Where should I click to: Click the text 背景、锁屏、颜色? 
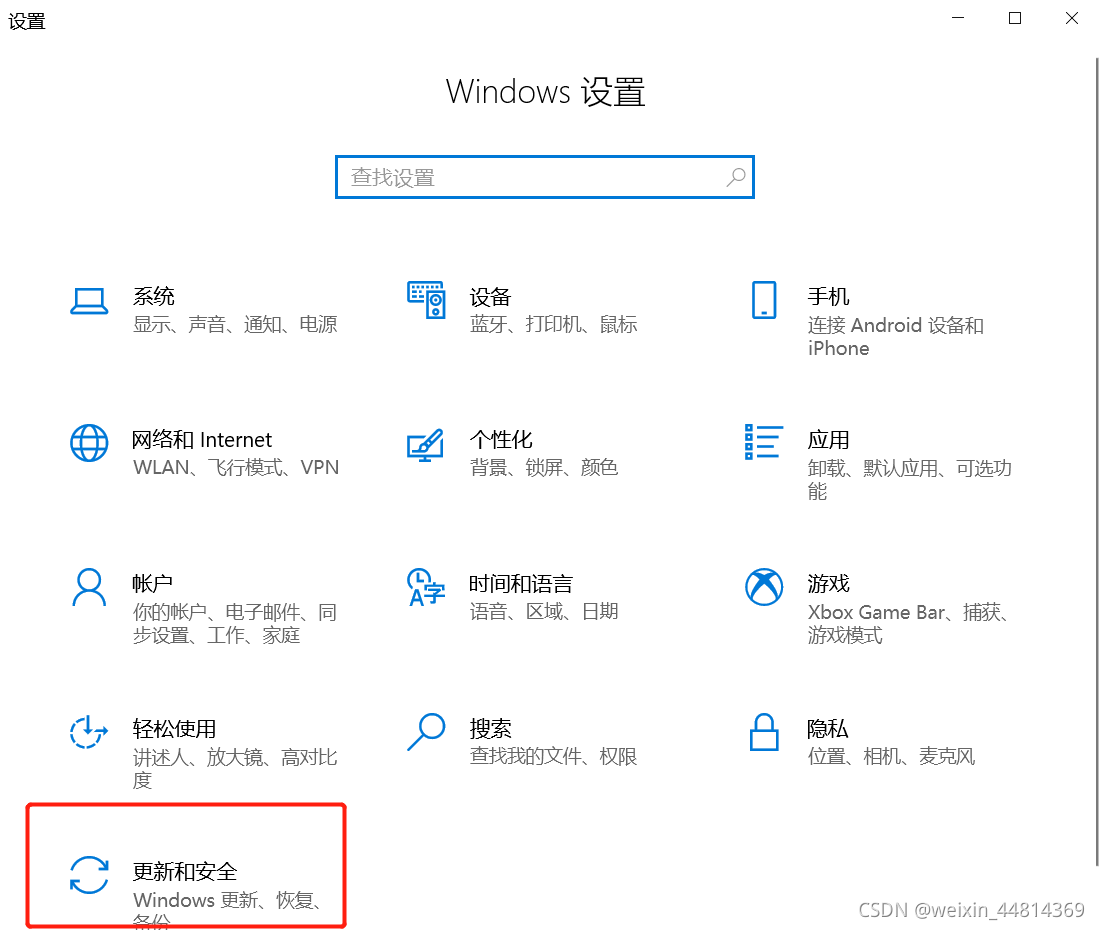point(544,467)
